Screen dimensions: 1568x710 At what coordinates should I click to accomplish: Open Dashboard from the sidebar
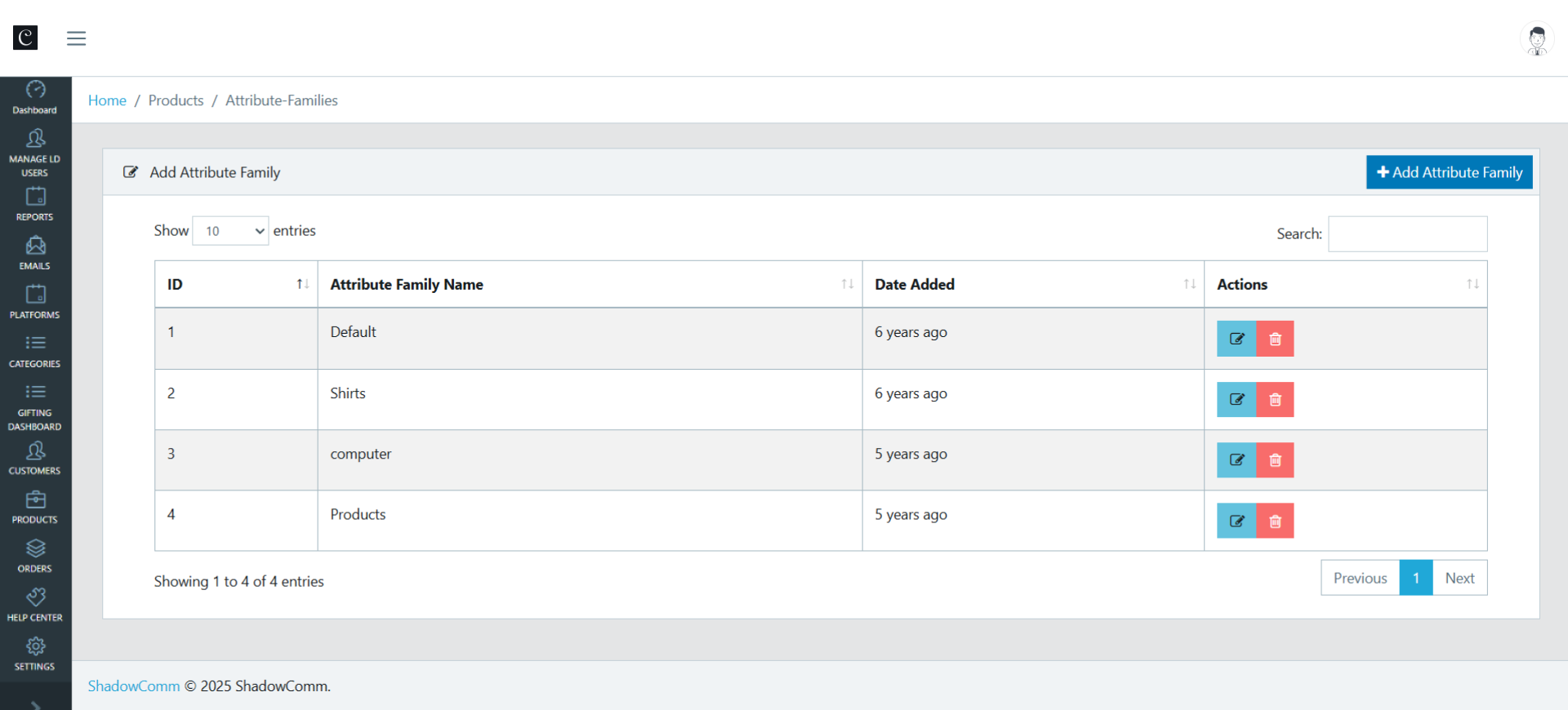[x=35, y=98]
